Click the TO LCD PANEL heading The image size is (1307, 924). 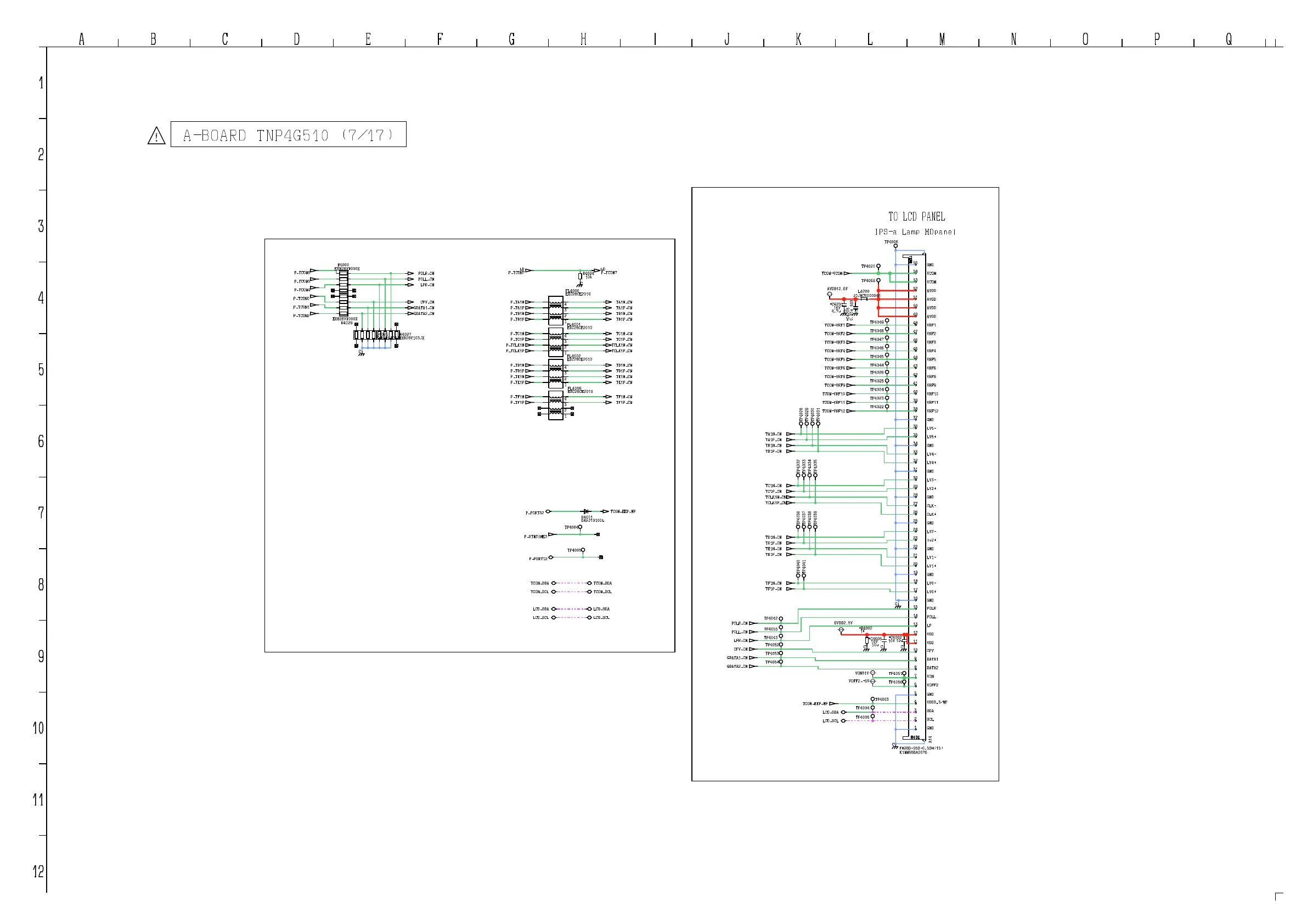916,217
